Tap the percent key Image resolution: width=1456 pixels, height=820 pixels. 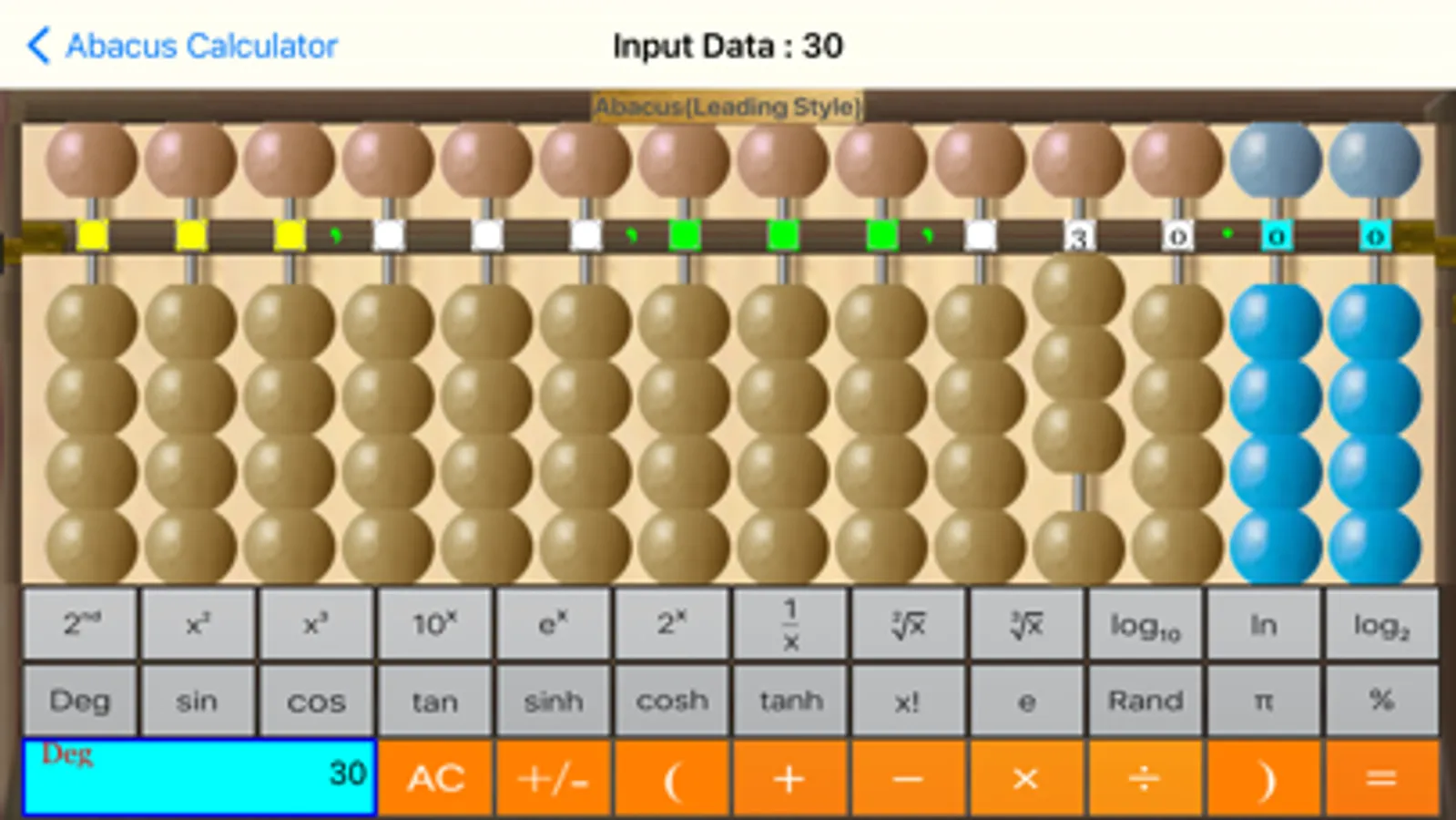[x=1382, y=701]
